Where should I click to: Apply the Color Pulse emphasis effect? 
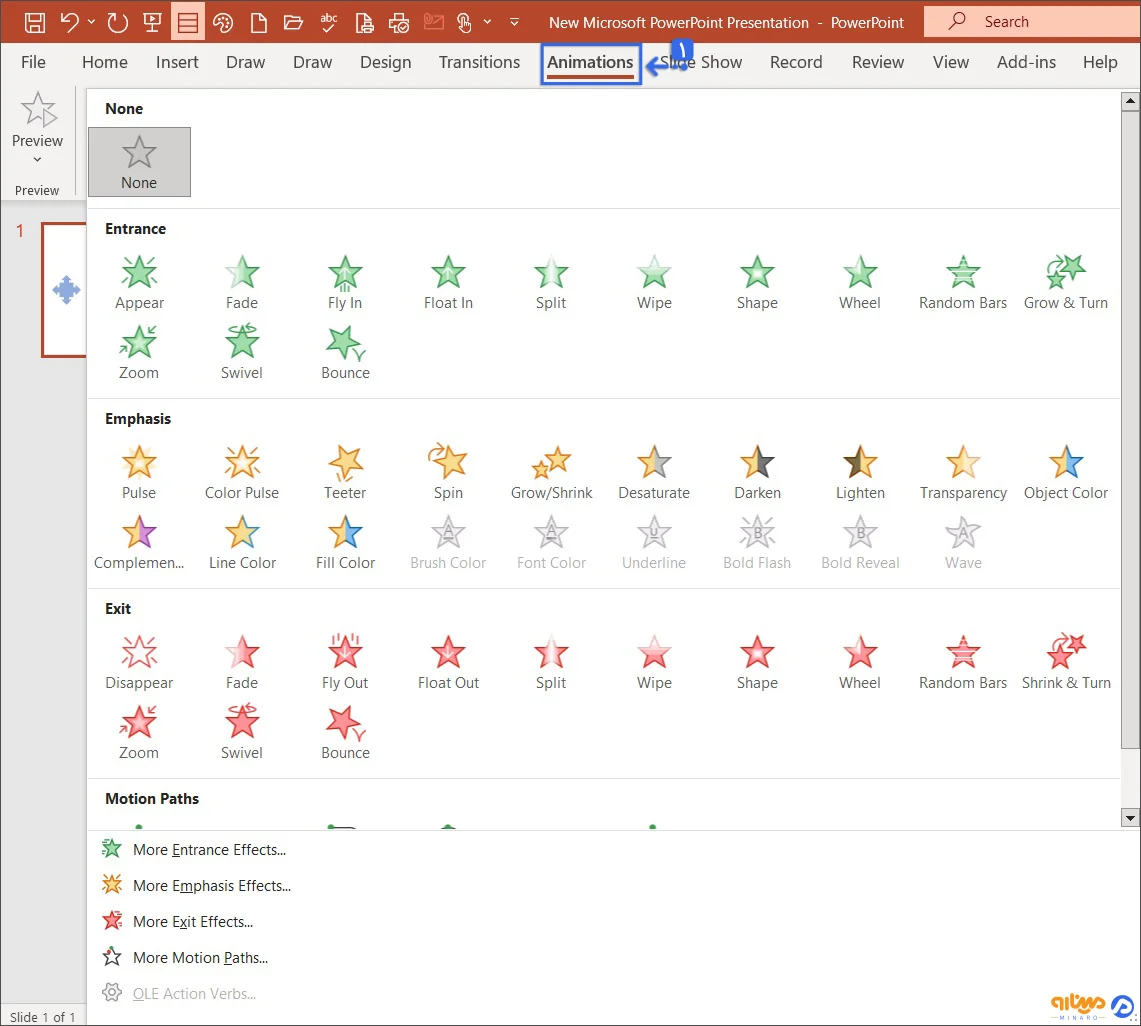(x=242, y=473)
